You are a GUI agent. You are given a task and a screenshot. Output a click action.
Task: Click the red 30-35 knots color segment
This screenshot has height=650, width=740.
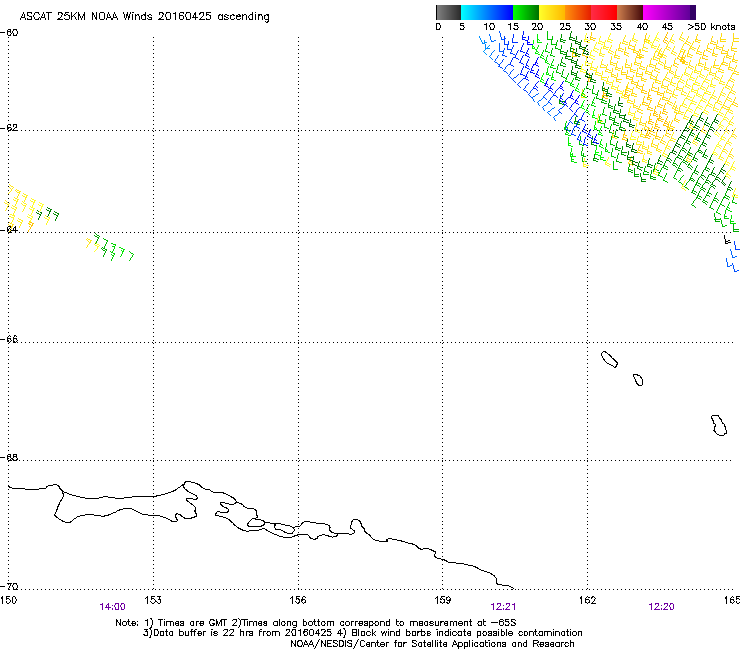[x=604, y=12]
